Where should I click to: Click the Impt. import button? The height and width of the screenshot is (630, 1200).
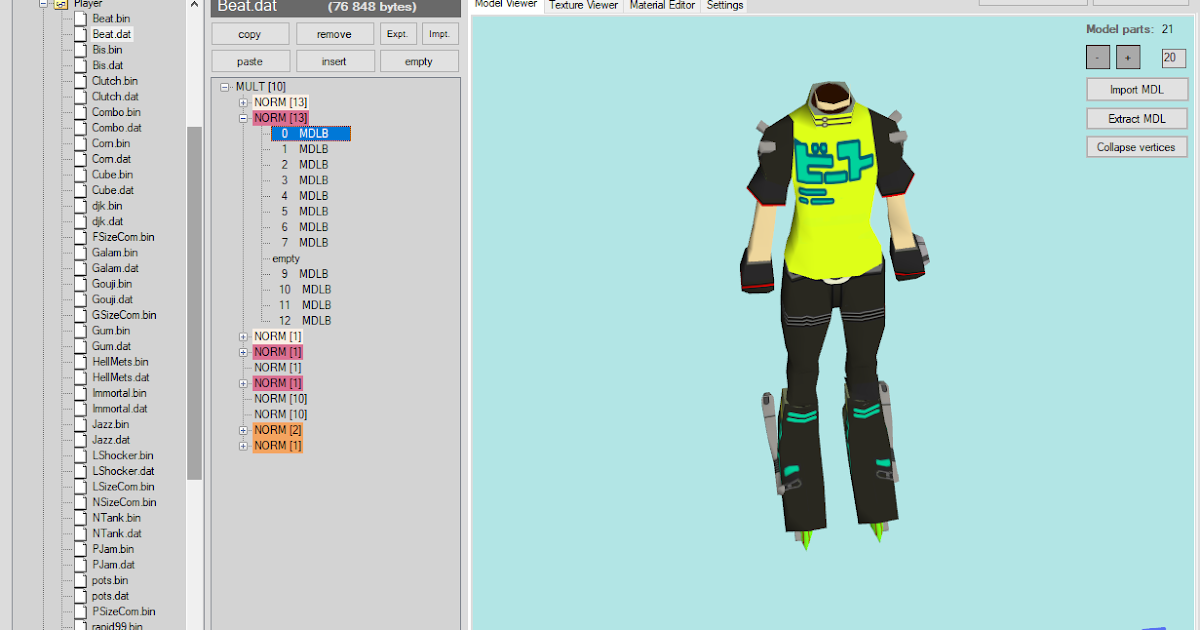pyautogui.click(x=440, y=33)
